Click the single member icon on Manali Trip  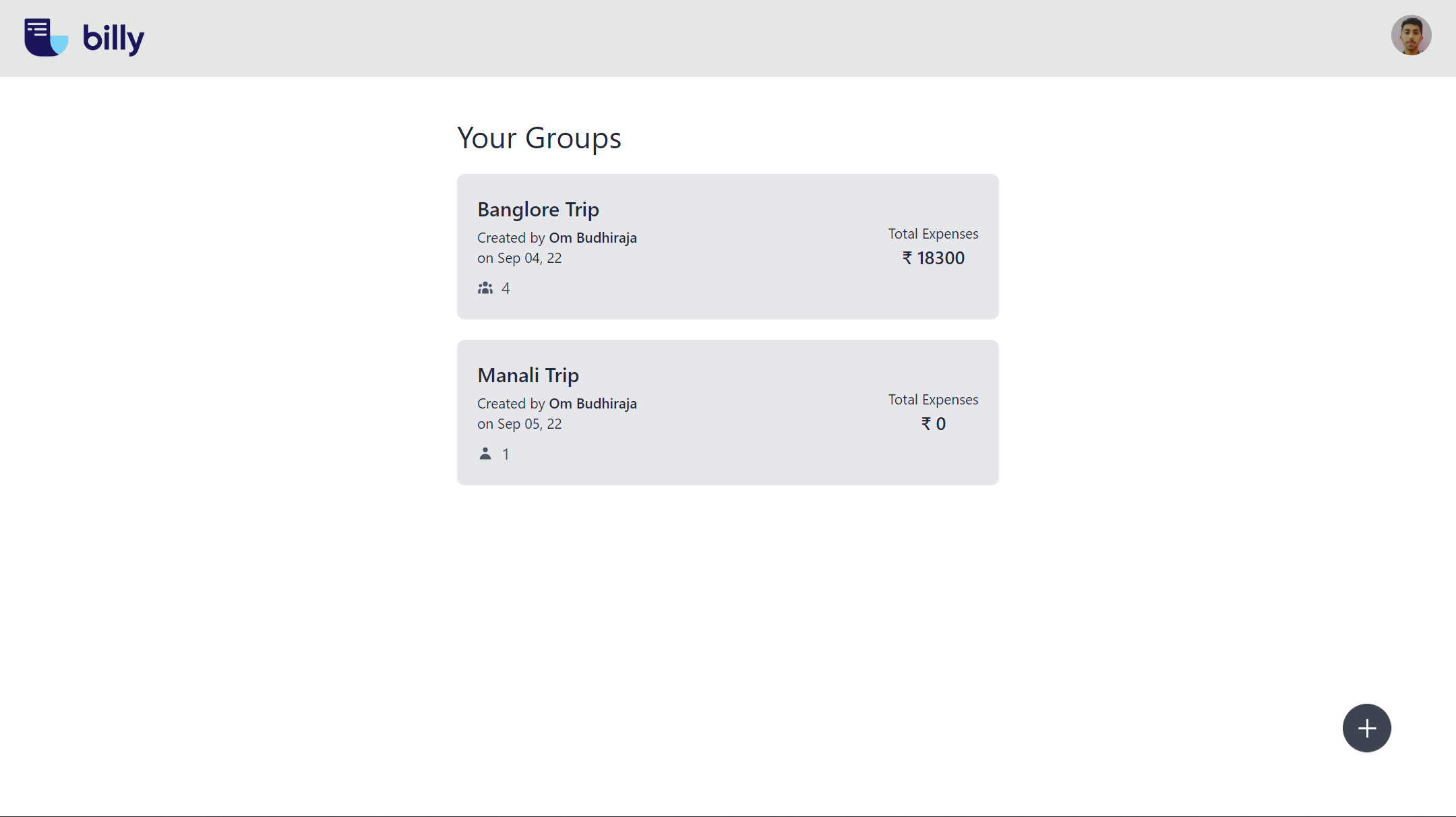485,454
